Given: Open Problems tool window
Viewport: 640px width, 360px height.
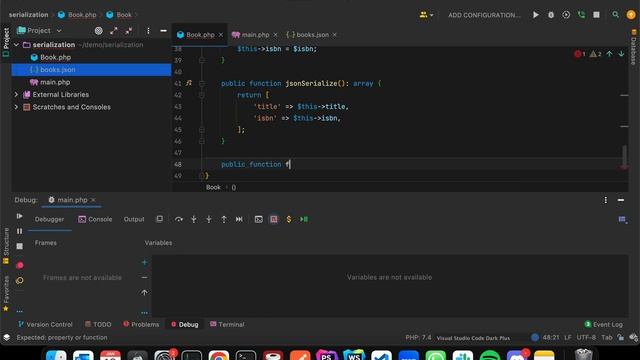Looking at the screenshot, I should [x=141, y=324].
